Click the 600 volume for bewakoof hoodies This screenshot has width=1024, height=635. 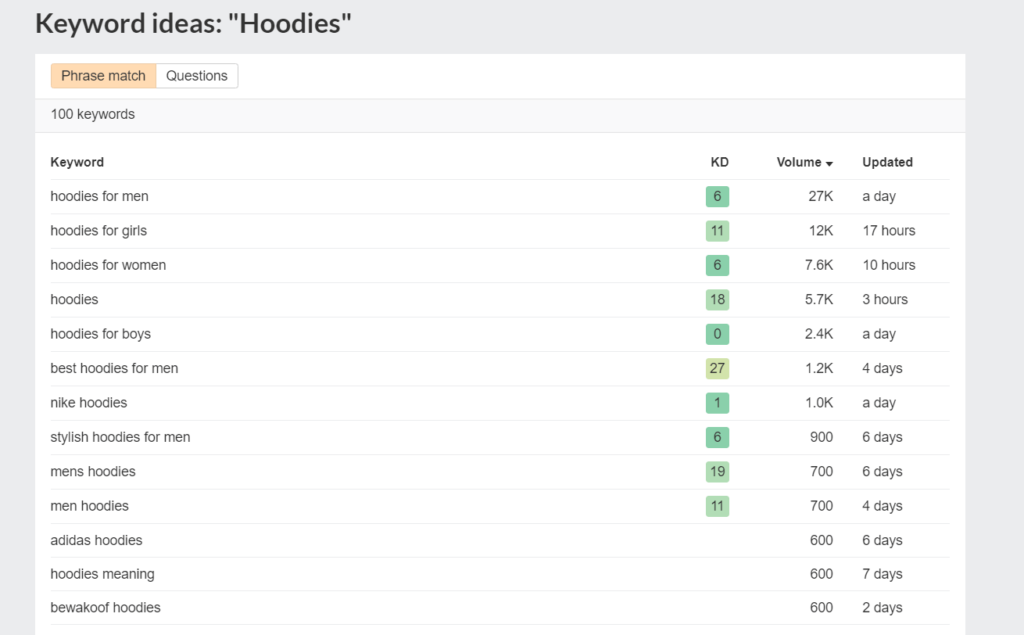coord(822,608)
